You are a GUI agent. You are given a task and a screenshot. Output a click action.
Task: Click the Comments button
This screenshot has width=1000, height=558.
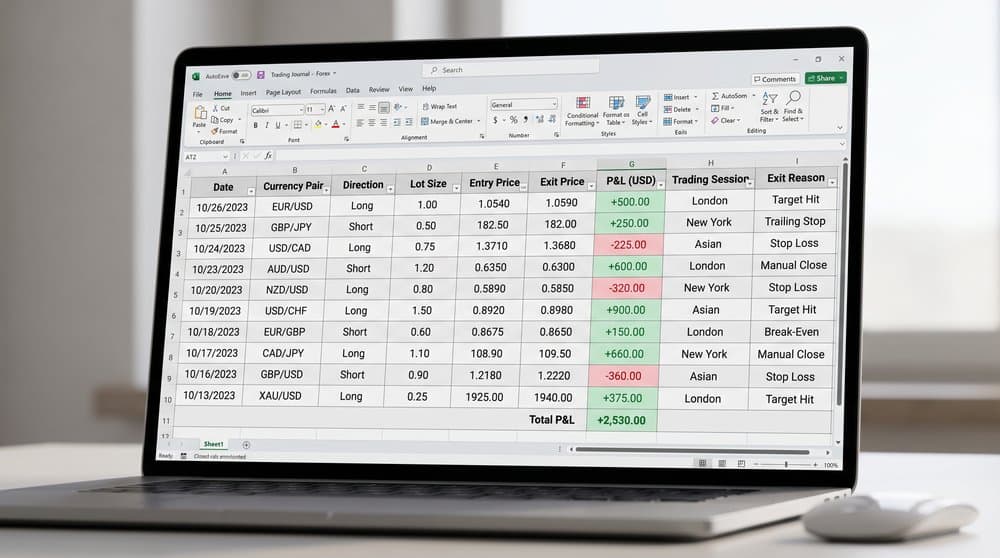point(775,79)
